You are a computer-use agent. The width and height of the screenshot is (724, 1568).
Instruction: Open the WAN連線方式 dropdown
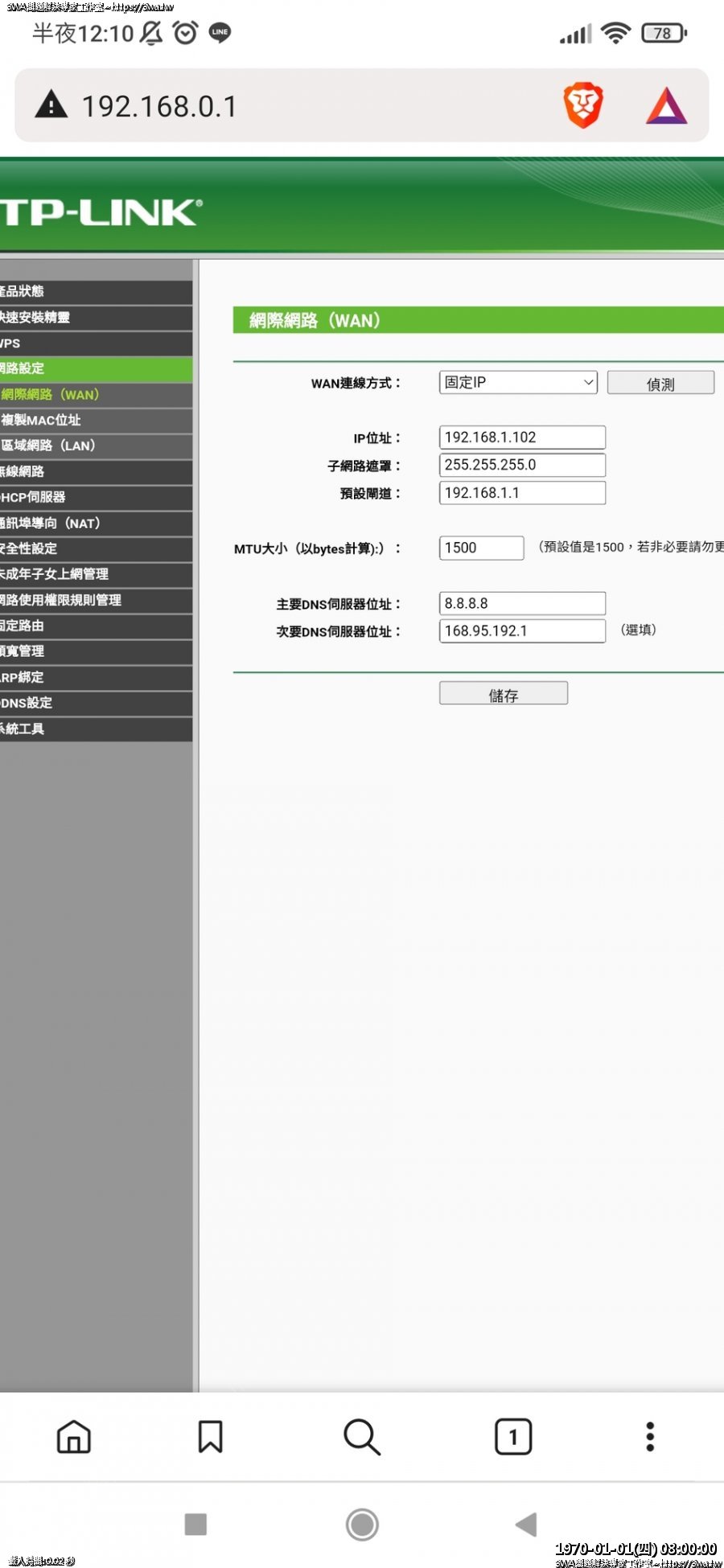tap(518, 383)
